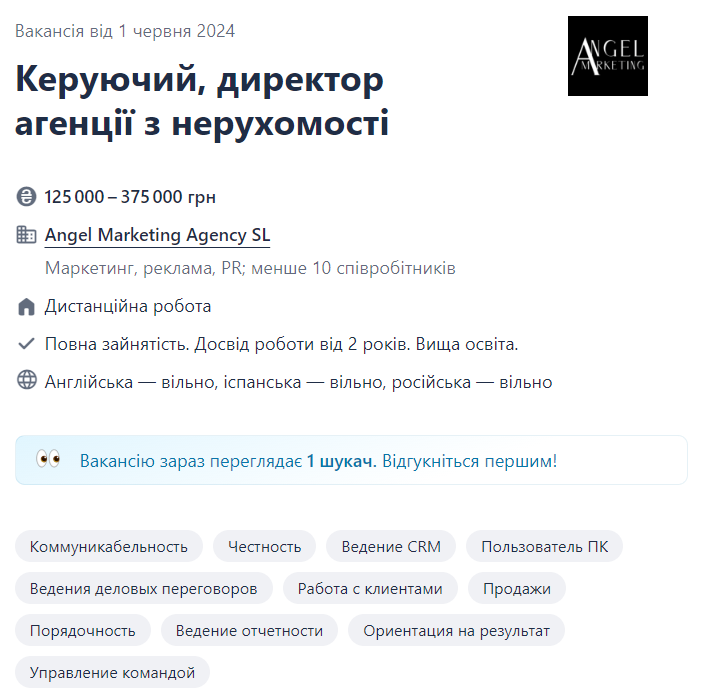Click the Пользователь ПК tag
This screenshot has width=703, height=700.
pos(544,546)
